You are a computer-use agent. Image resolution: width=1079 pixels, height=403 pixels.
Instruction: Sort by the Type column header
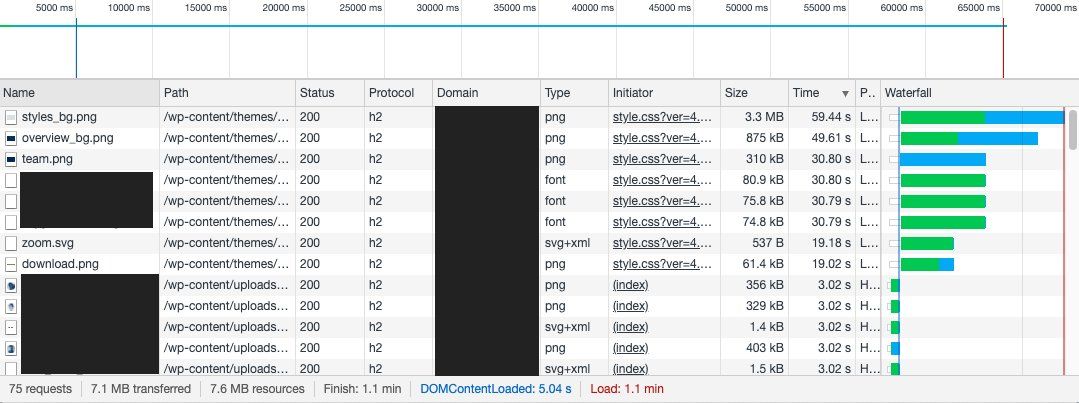574,93
